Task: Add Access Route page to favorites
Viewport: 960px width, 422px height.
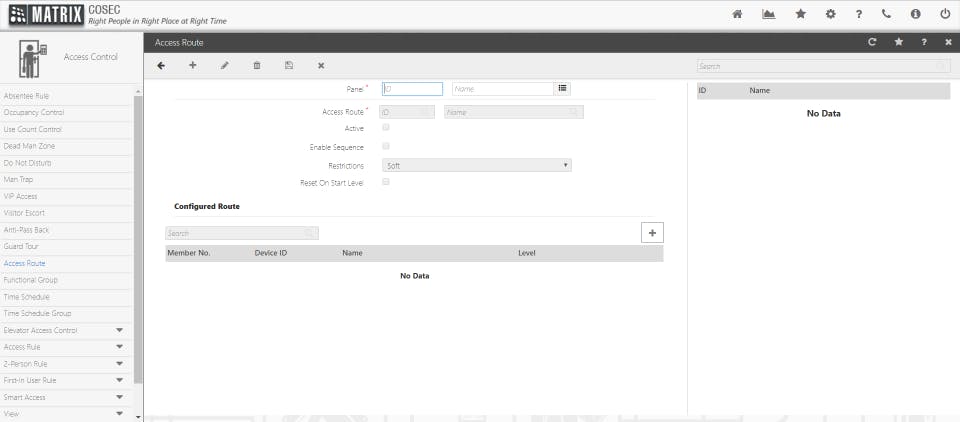Action: (899, 42)
